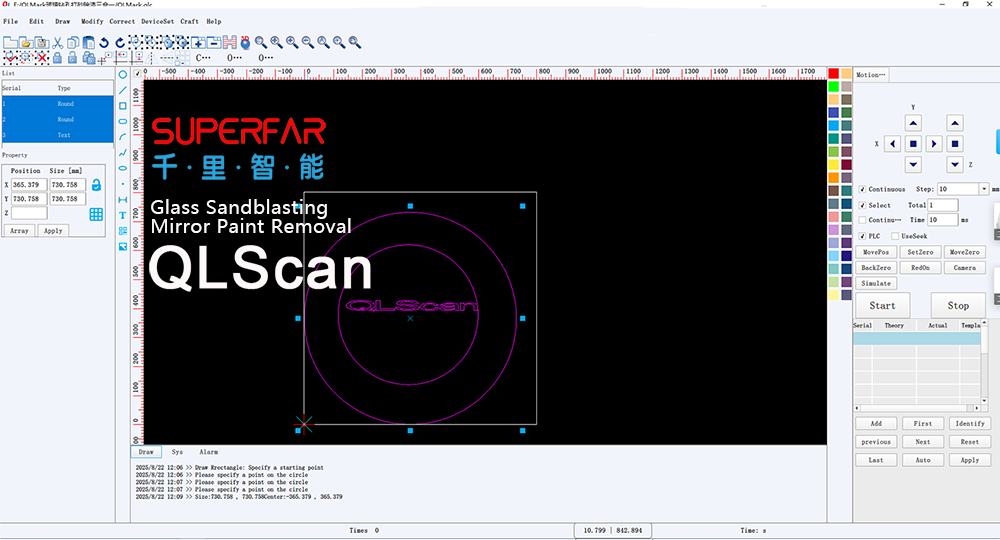
Task: Click the red H-shaped toolbar icon
Action: coord(230,43)
